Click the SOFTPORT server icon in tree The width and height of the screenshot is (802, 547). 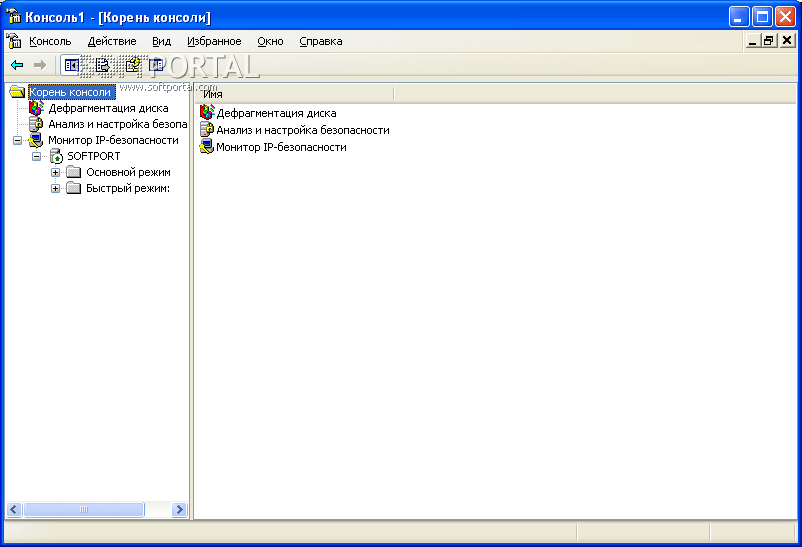click(56, 156)
